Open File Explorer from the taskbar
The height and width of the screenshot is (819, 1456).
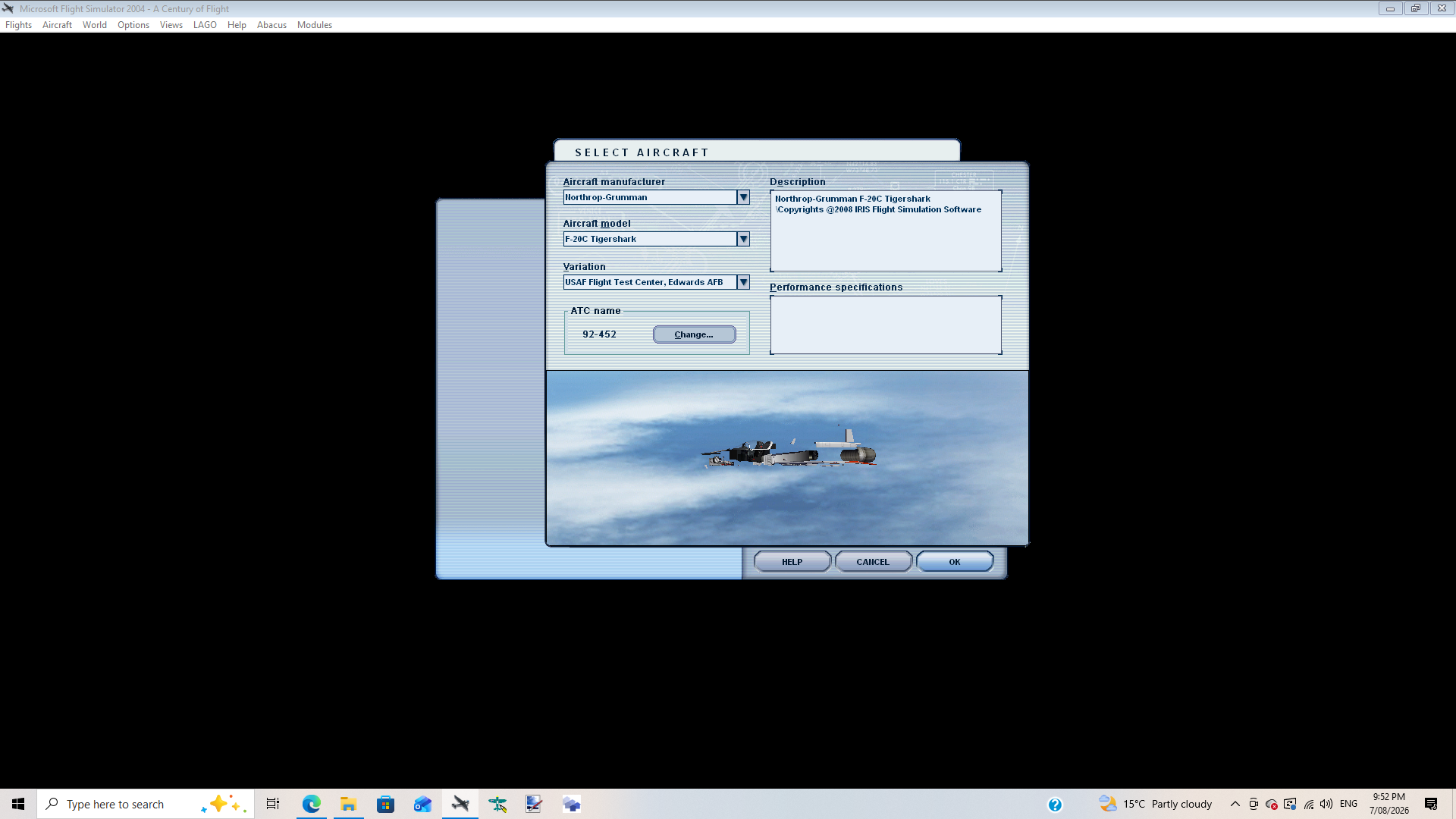pyautogui.click(x=349, y=804)
